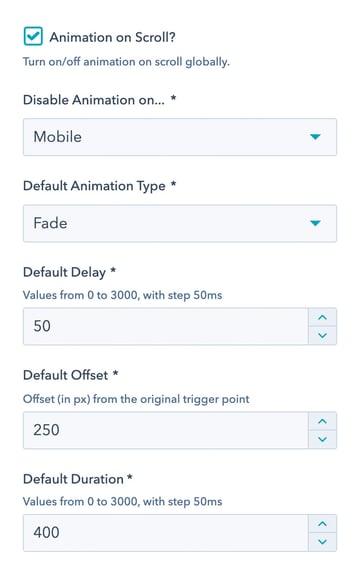The image size is (360, 587).
Task: Focus the Default Offset field containing 250
Action: [x=165, y=430]
